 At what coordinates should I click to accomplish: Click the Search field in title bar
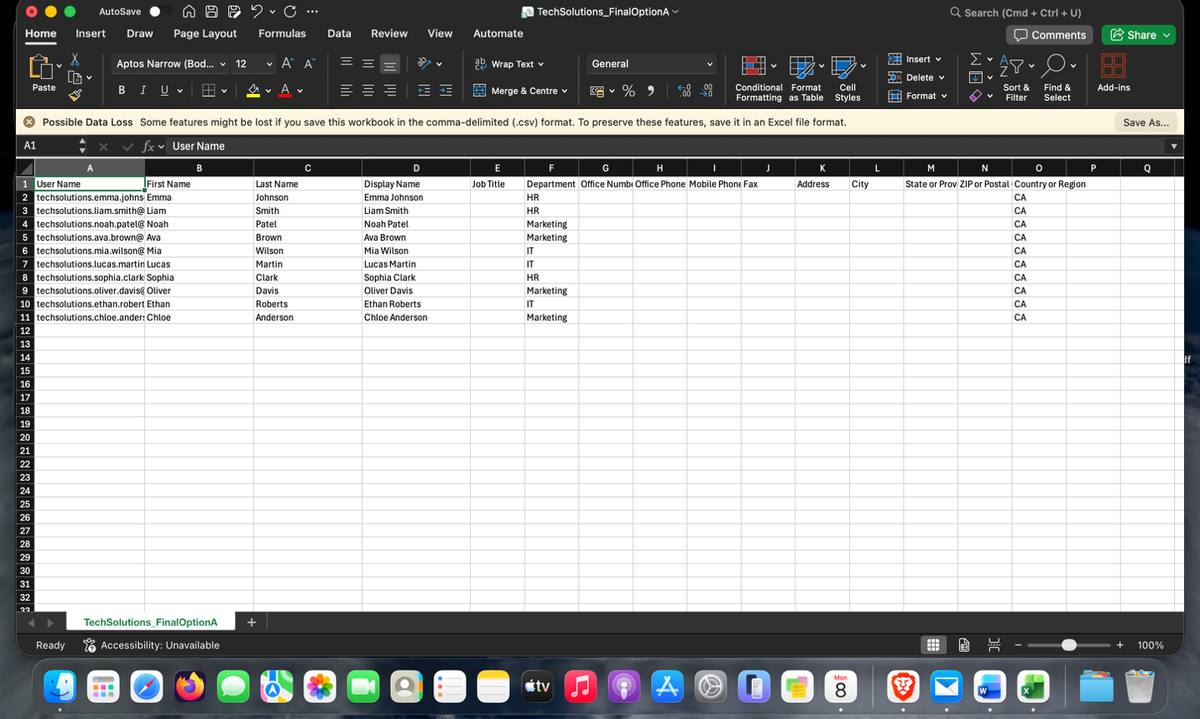(1014, 12)
